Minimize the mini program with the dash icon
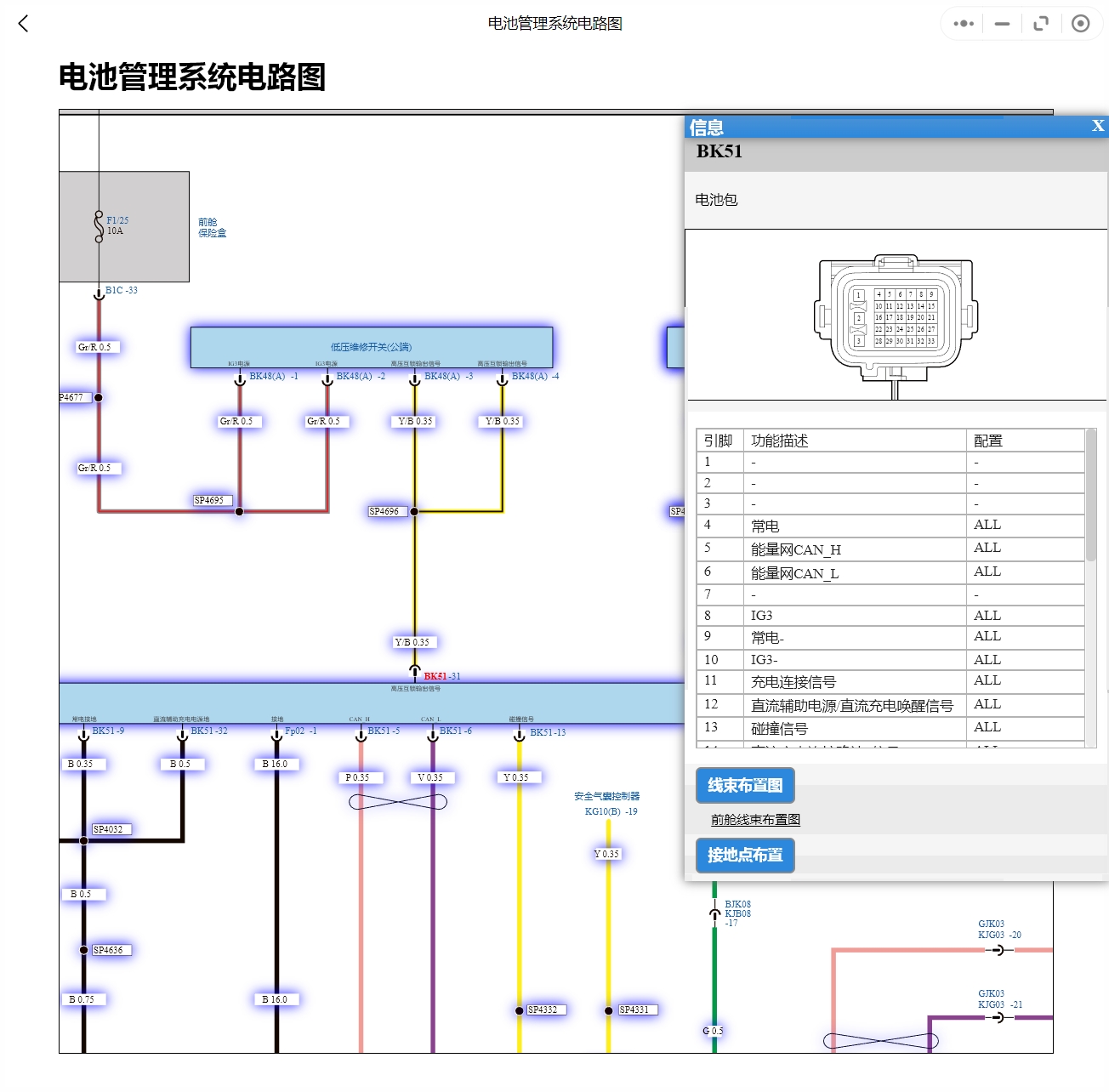 tap(1001, 23)
